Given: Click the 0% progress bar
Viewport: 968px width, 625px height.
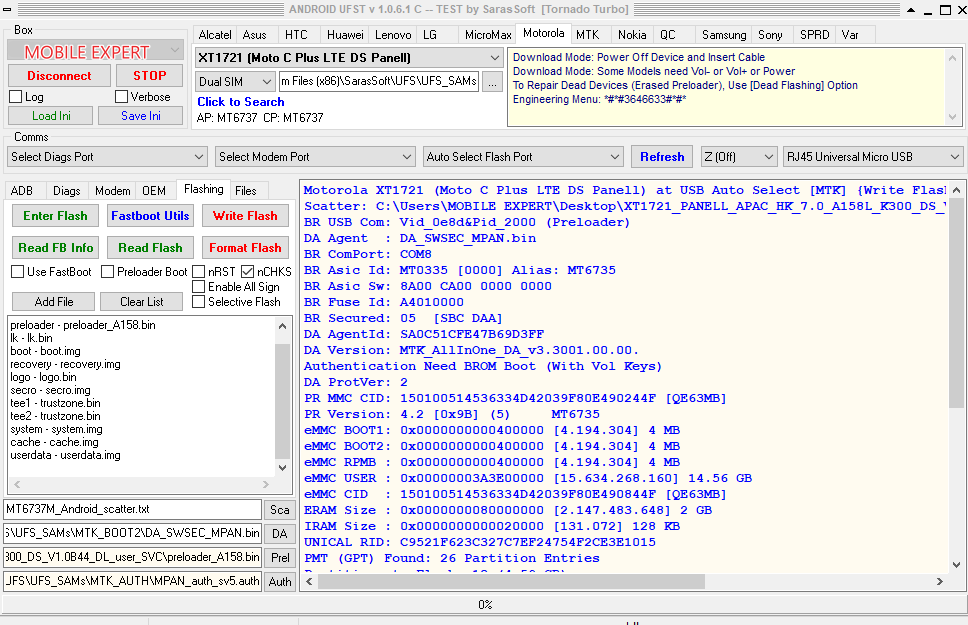Looking at the screenshot, I should point(484,605).
